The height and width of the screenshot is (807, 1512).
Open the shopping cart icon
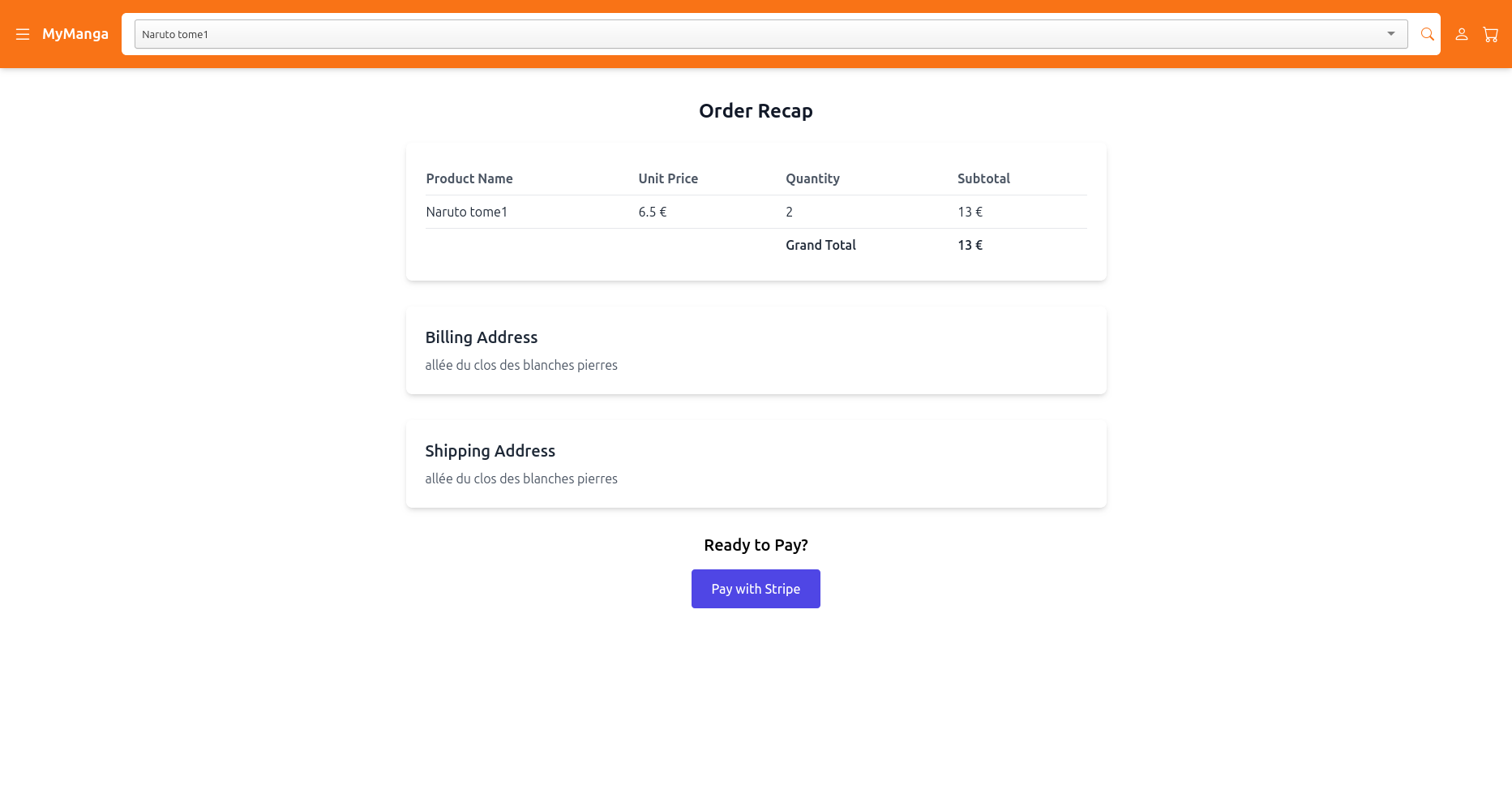[x=1491, y=34]
